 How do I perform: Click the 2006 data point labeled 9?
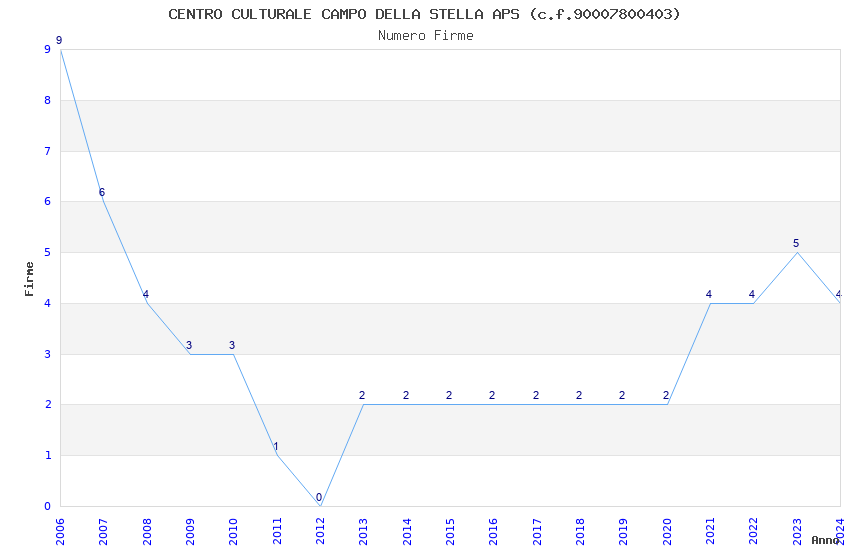(x=60, y=49)
